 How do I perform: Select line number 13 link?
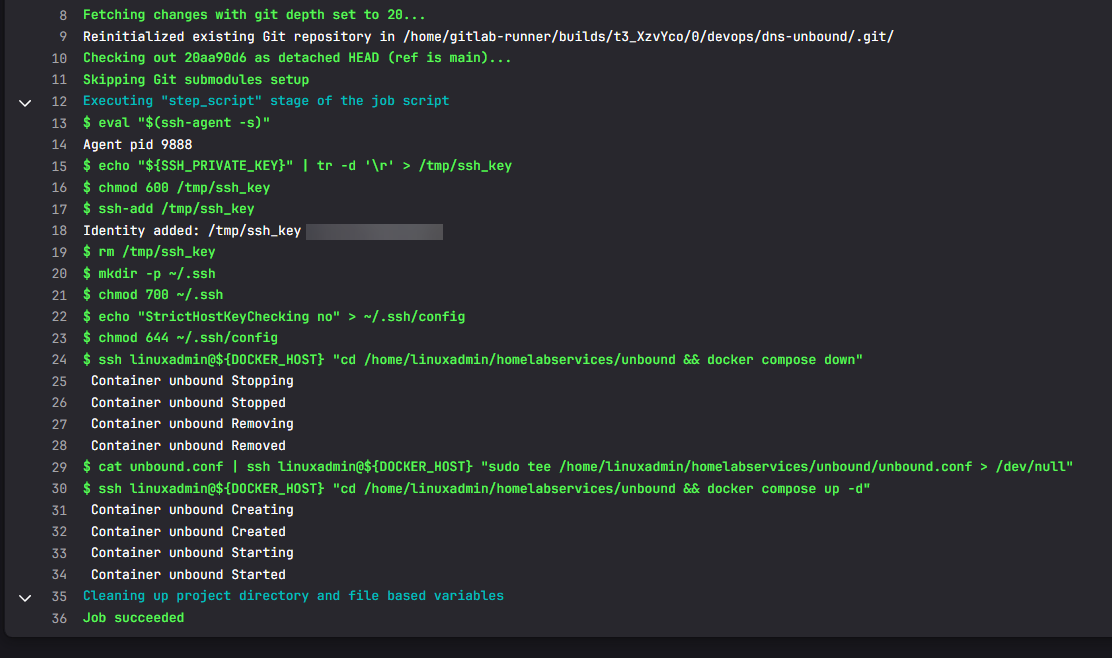click(59, 123)
